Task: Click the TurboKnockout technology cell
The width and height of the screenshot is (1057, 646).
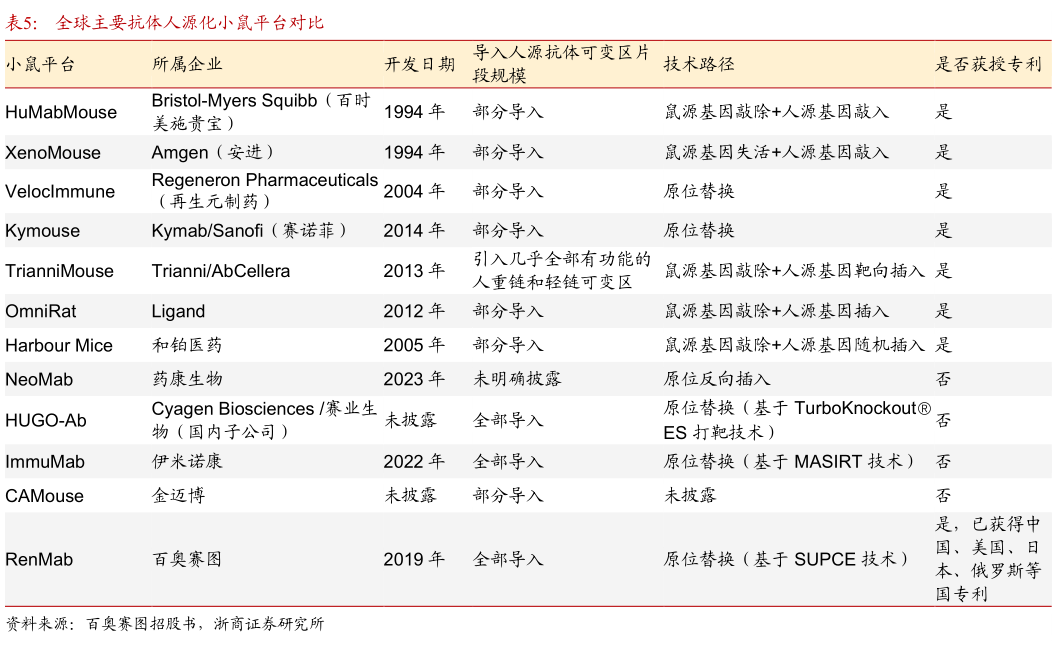Action: point(797,420)
